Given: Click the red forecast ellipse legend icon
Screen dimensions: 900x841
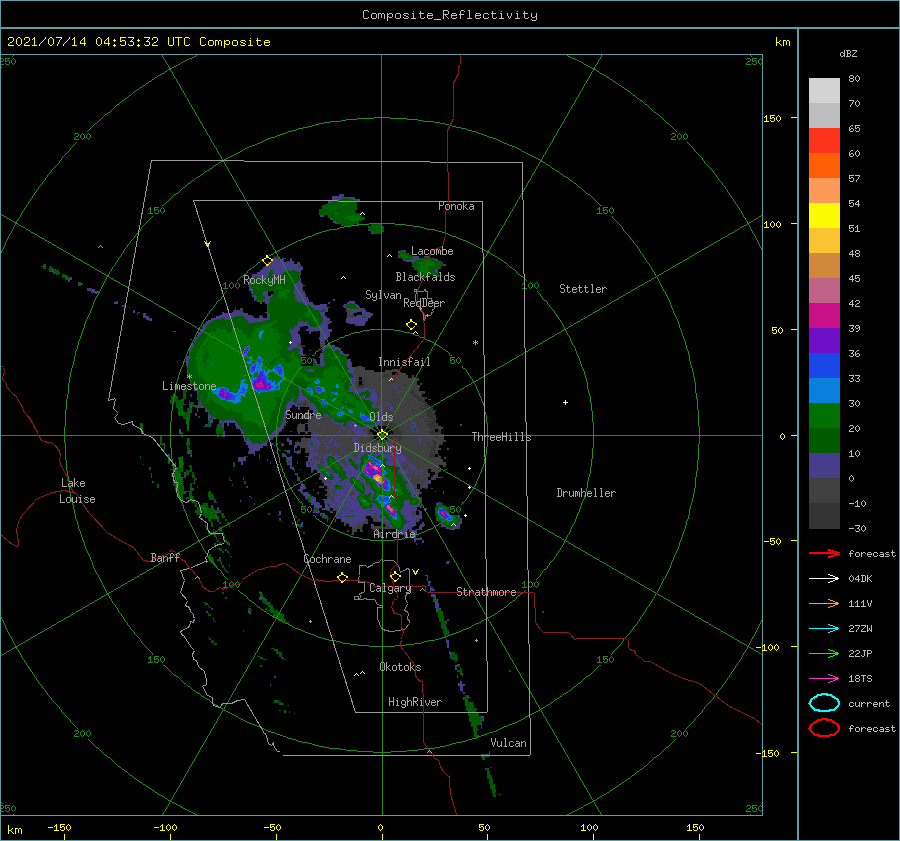Looking at the screenshot, I should click(x=824, y=728).
